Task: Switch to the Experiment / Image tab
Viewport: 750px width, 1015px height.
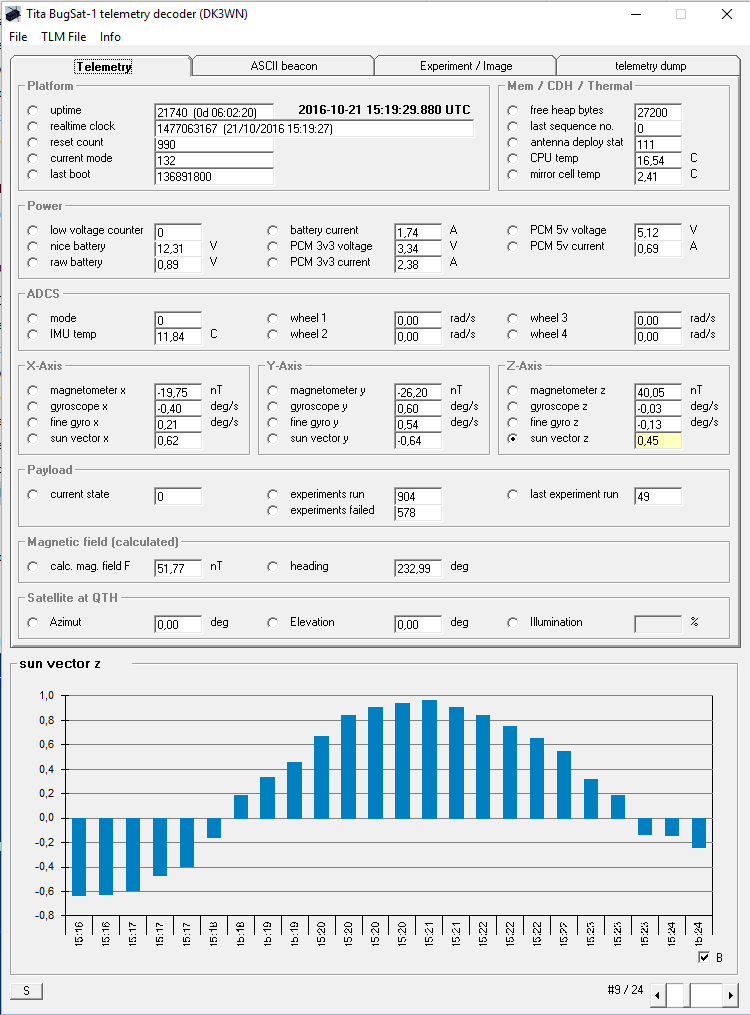Action: tap(466, 66)
